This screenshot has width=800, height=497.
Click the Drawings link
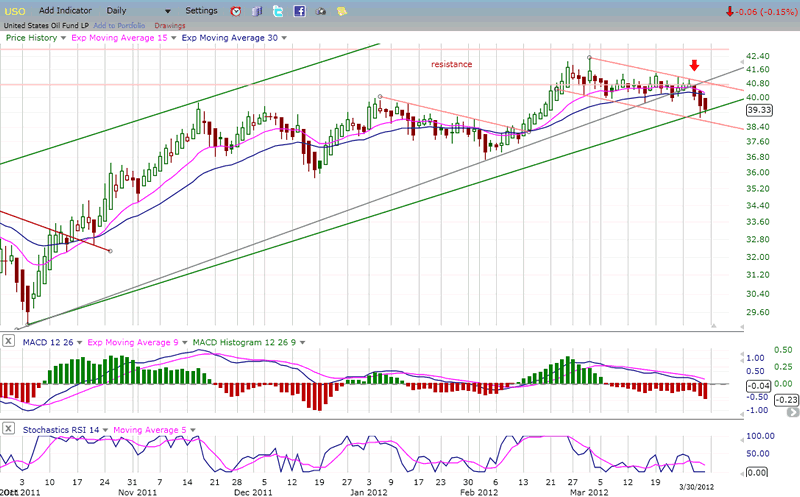[170, 25]
